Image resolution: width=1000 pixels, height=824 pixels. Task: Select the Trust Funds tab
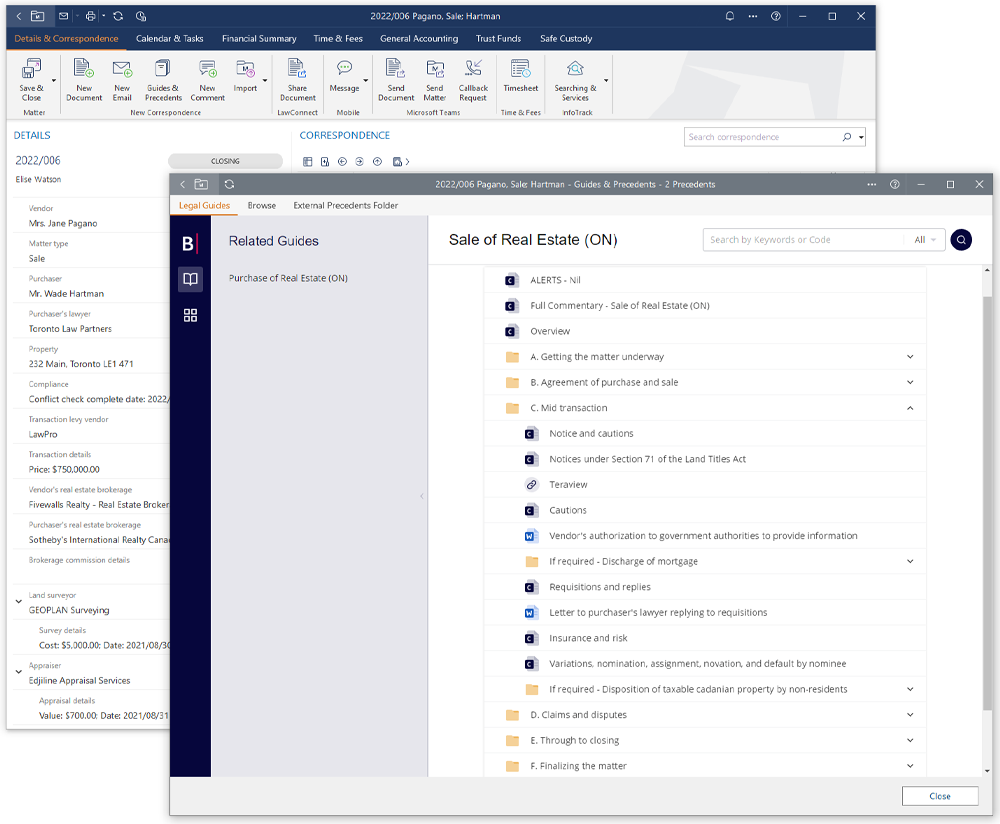(498, 39)
